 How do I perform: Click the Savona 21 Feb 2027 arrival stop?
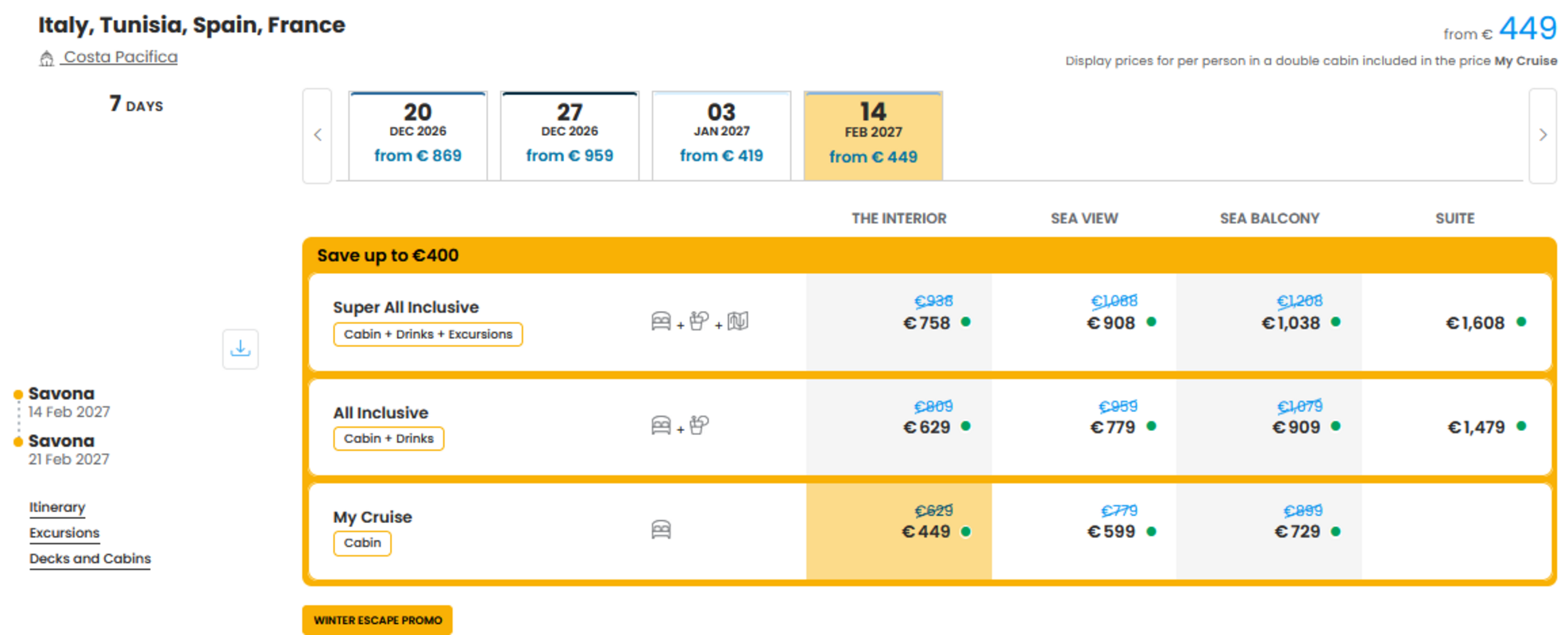(68, 449)
